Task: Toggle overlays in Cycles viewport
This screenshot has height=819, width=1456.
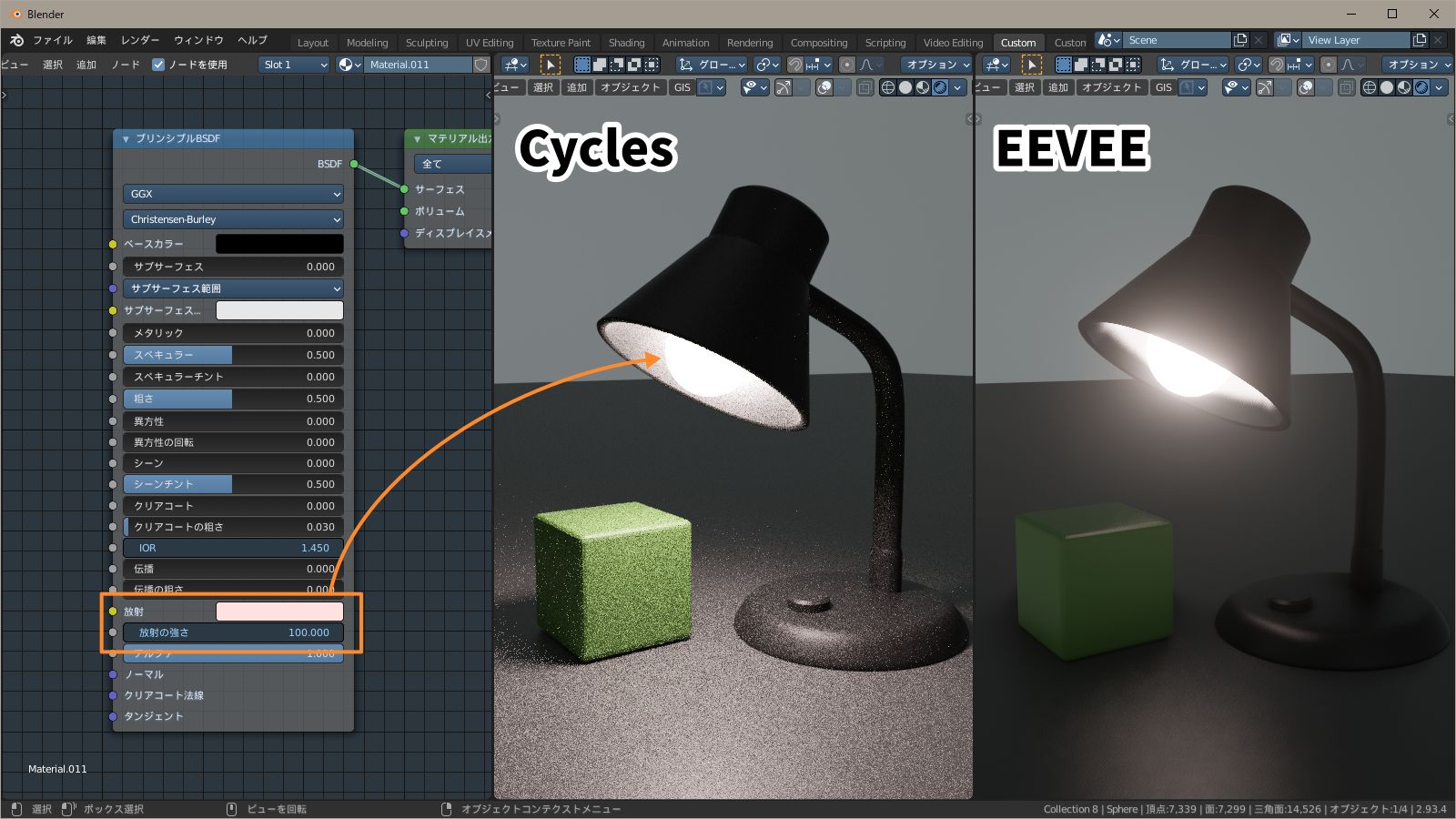Action: 824,87
